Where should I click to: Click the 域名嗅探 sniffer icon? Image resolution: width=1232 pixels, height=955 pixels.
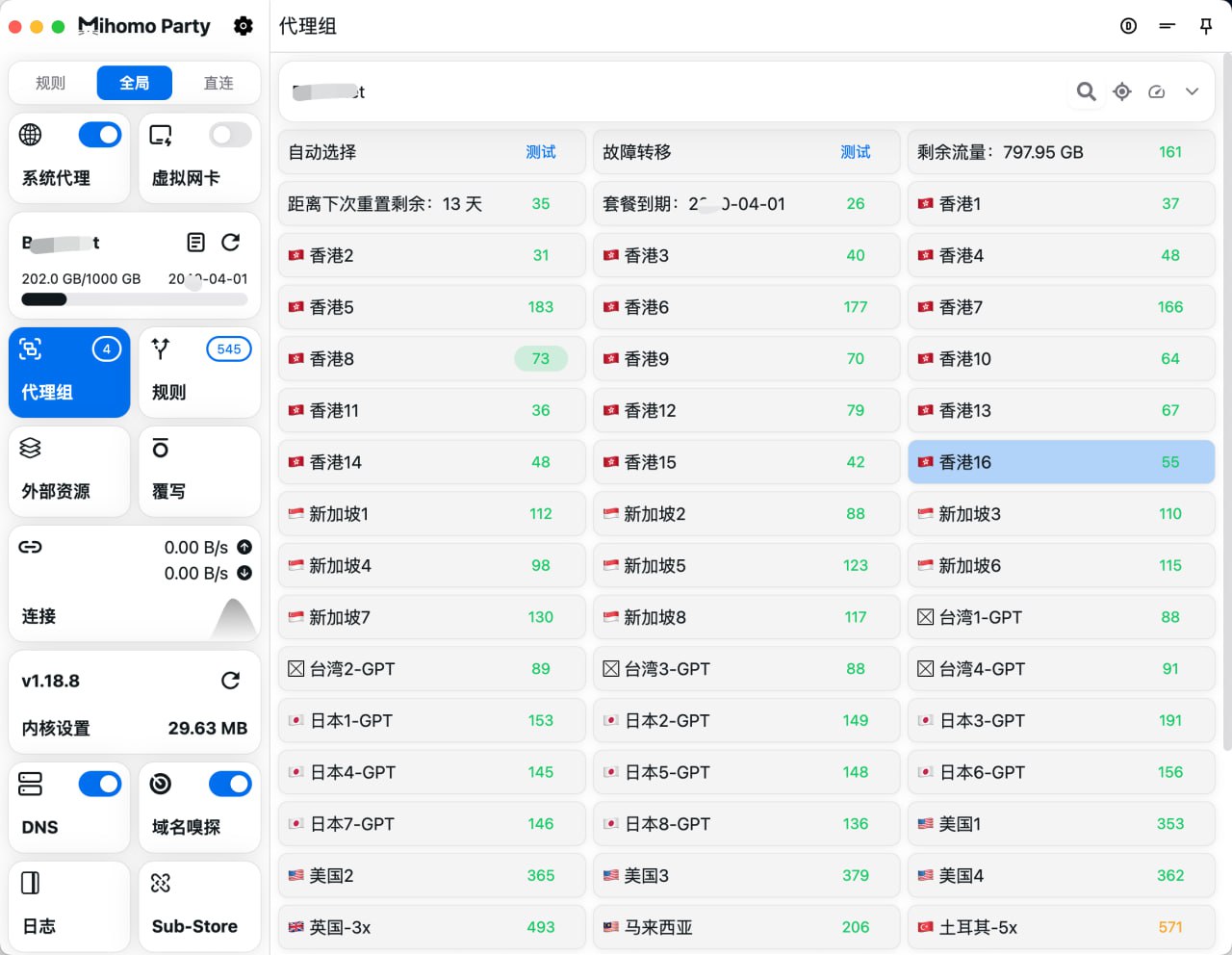coord(161,784)
